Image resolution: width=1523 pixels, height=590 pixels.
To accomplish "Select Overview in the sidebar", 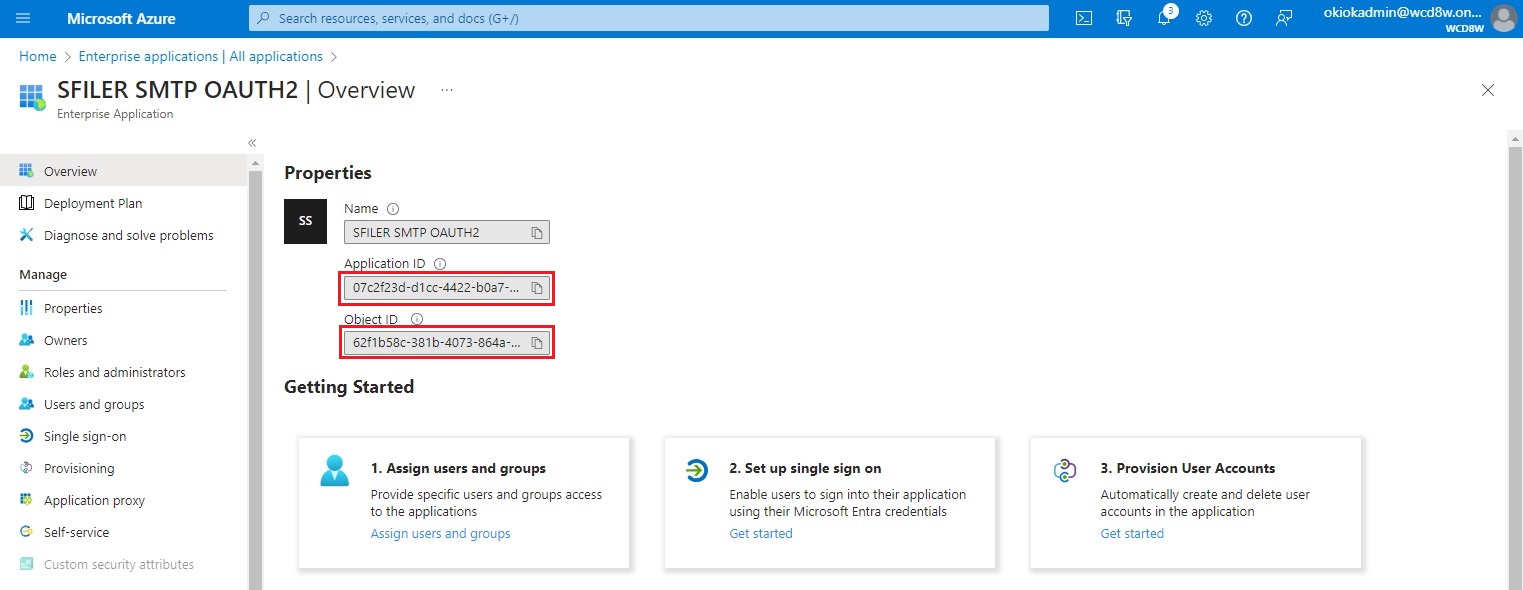I will point(124,171).
